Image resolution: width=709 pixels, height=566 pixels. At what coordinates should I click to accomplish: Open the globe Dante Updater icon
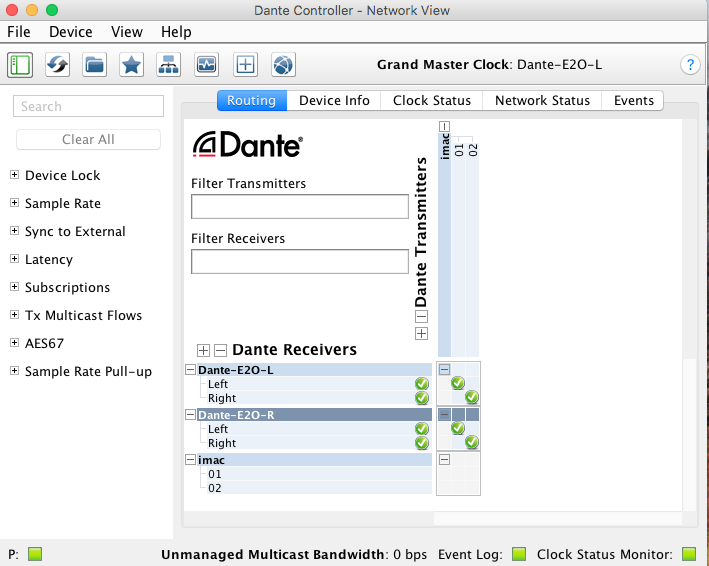284,65
